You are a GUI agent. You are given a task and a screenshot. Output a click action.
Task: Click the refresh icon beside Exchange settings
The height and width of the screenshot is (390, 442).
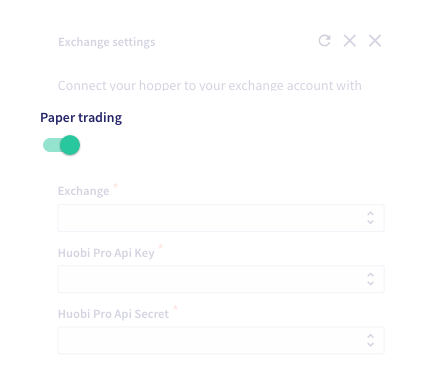pos(324,41)
